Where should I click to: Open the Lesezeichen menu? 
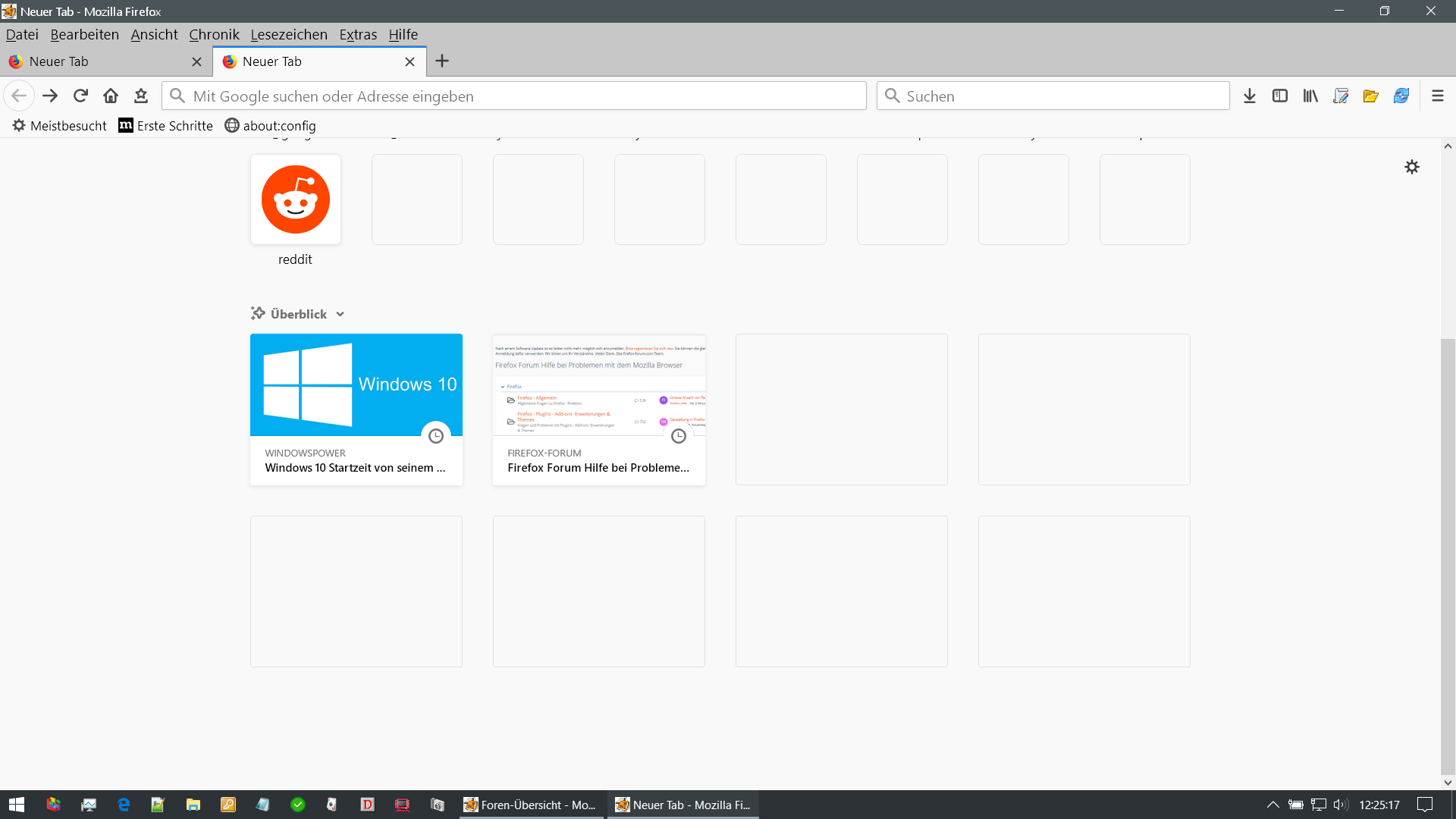click(289, 34)
